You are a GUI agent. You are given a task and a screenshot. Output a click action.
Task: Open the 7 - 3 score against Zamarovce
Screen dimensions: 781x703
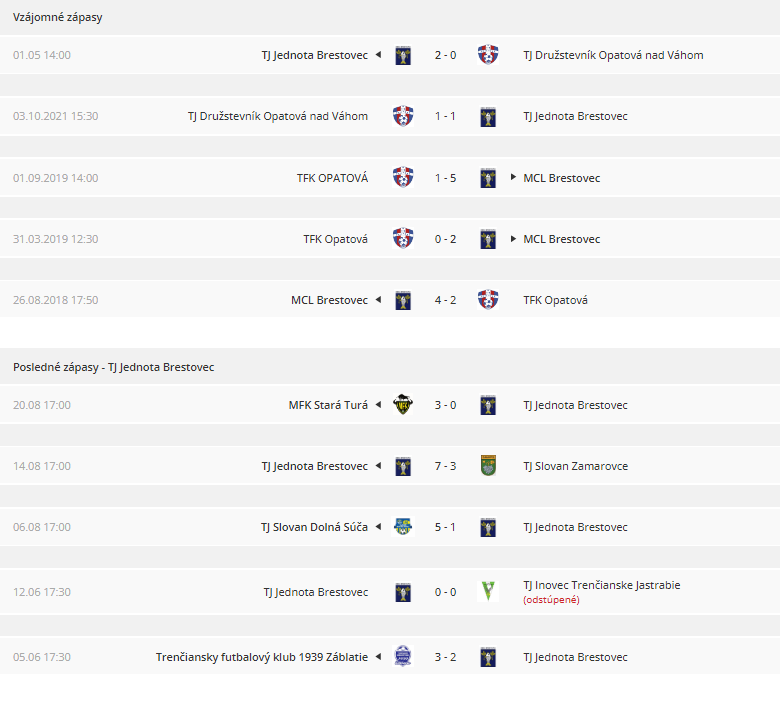point(445,466)
